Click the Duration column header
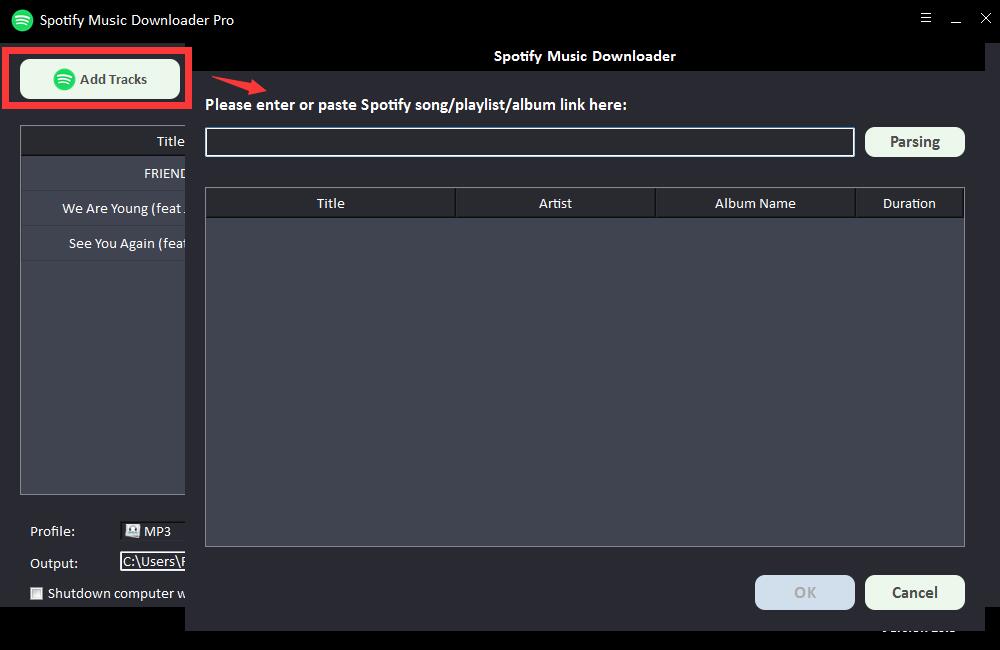Image resolution: width=1000 pixels, height=650 pixels. tap(909, 203)
